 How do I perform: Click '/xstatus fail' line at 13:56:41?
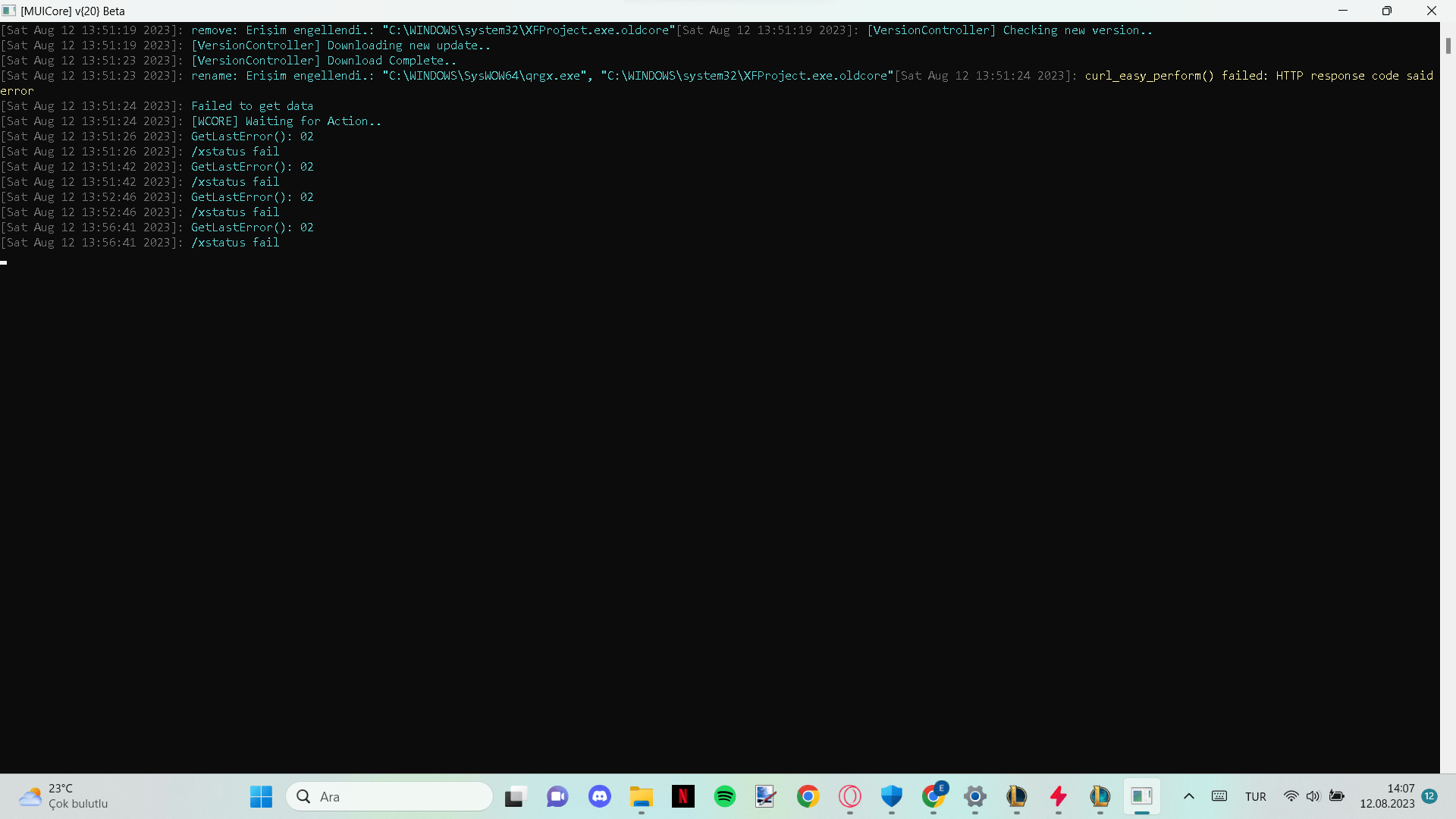coord(235,243)
